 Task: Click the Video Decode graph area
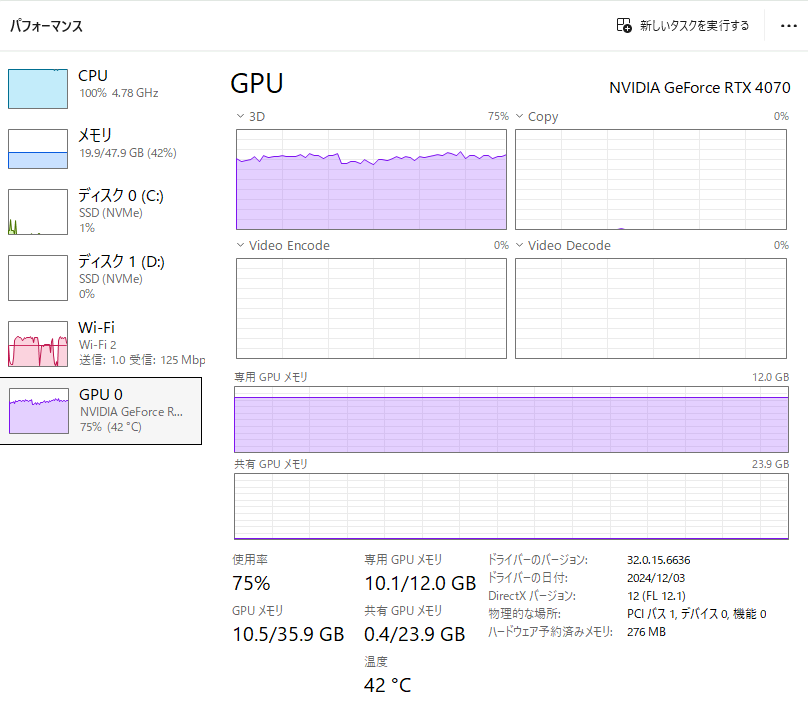pyautogui.click(x=650, y=307)
